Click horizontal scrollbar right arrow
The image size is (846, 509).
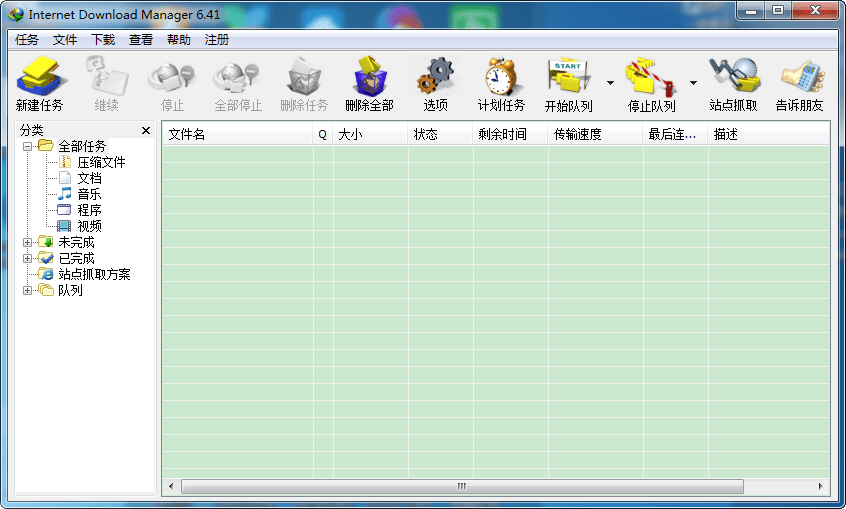tap(821, 486)
